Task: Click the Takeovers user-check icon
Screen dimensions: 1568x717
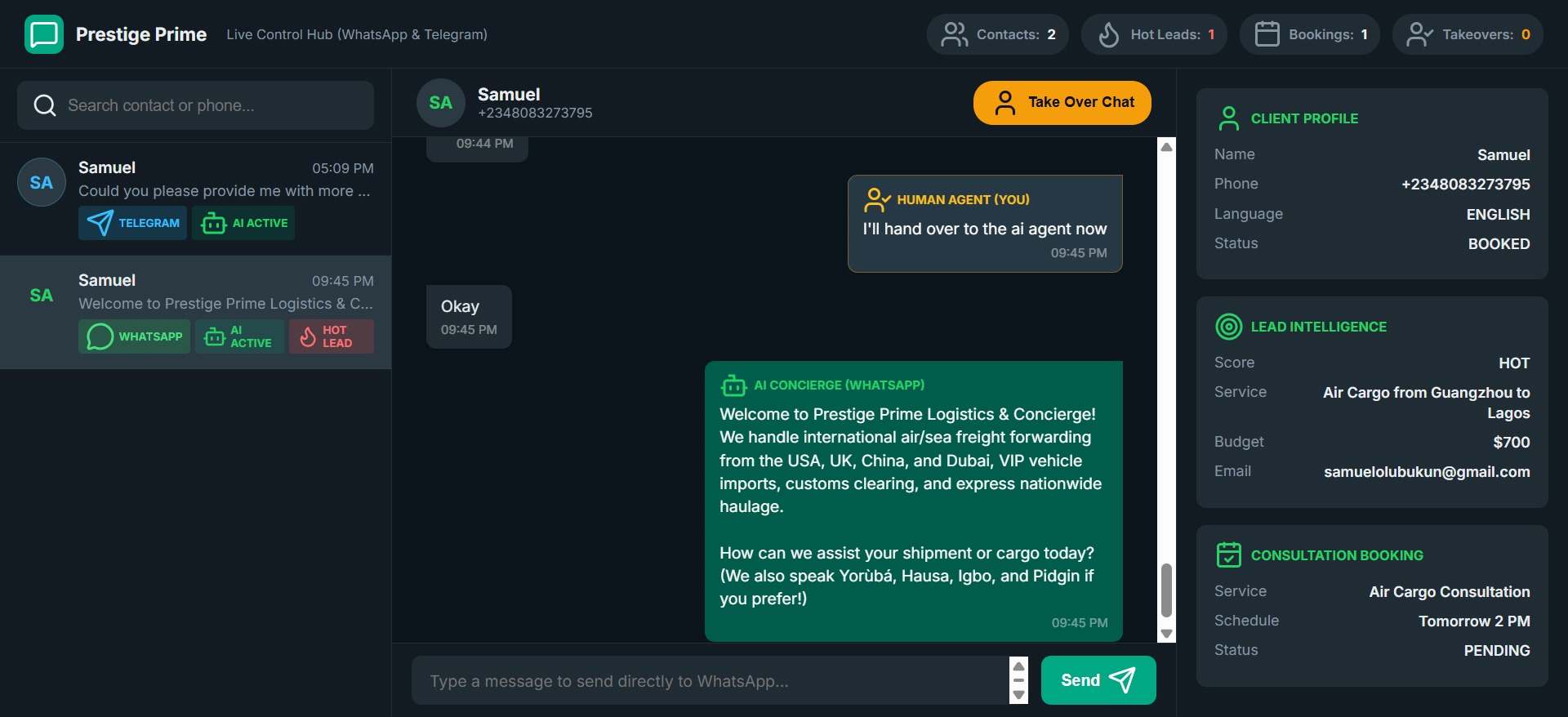Action: tap(1419, 34)
